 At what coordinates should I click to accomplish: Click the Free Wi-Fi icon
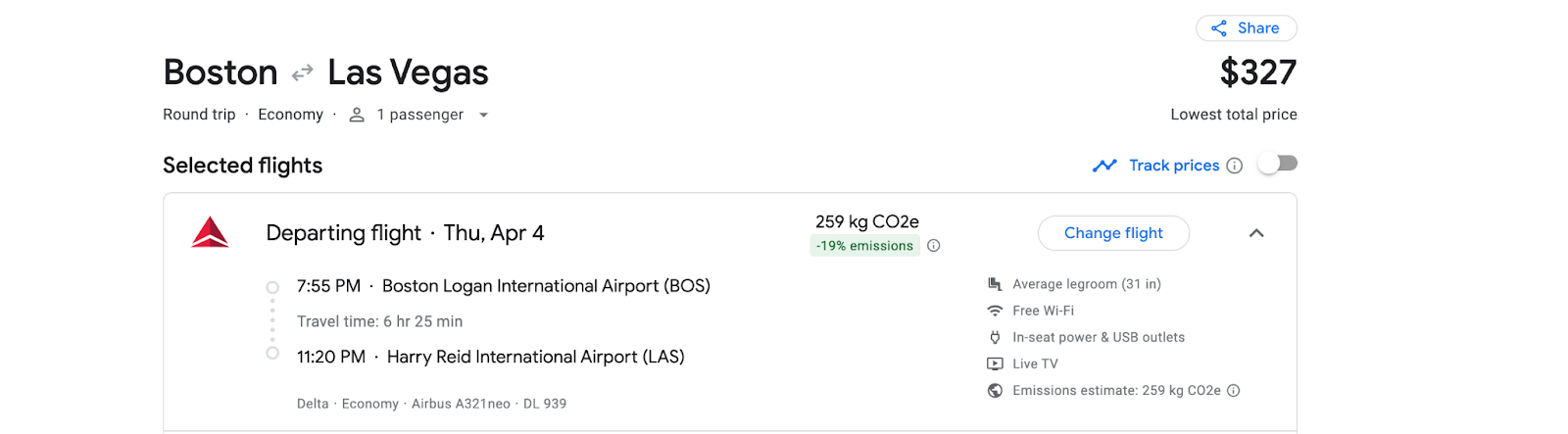coord(995,311)
